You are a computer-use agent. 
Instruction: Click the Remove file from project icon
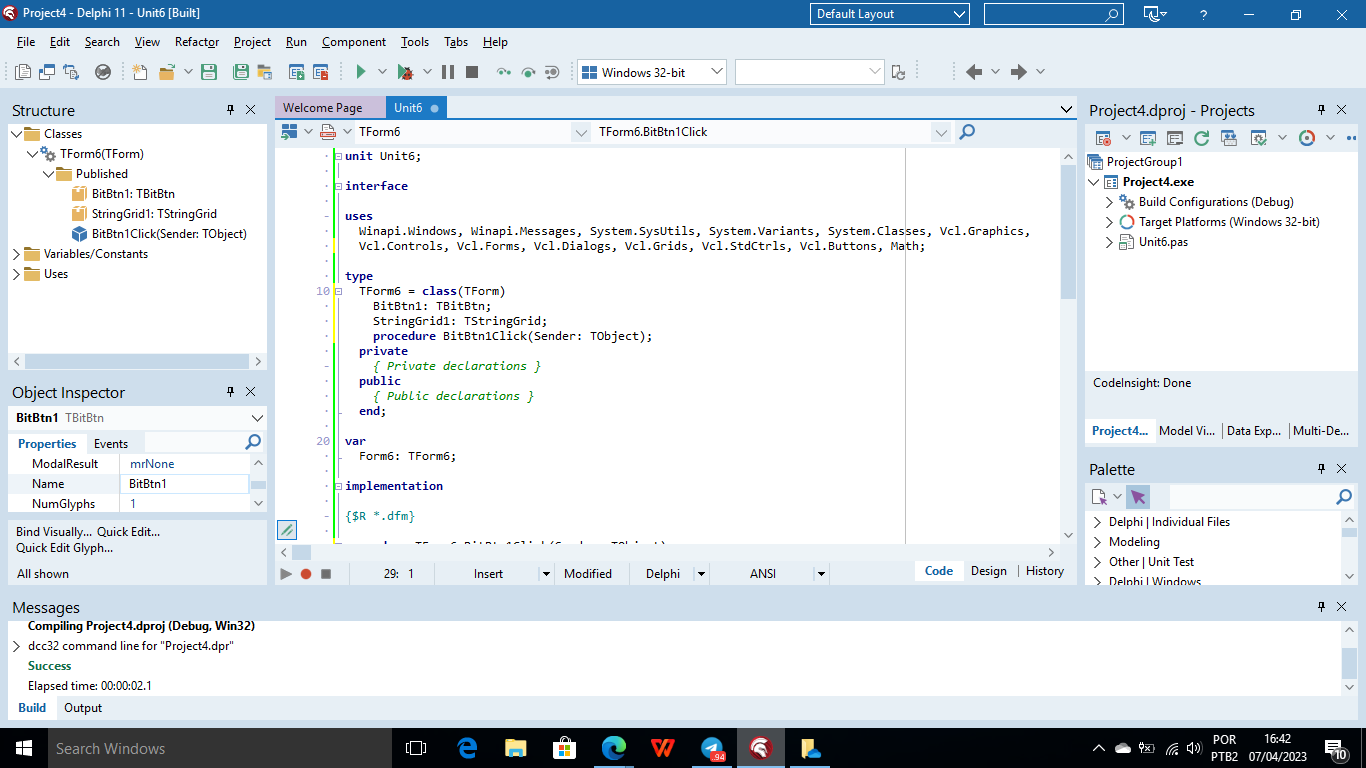tap(321, 72)
